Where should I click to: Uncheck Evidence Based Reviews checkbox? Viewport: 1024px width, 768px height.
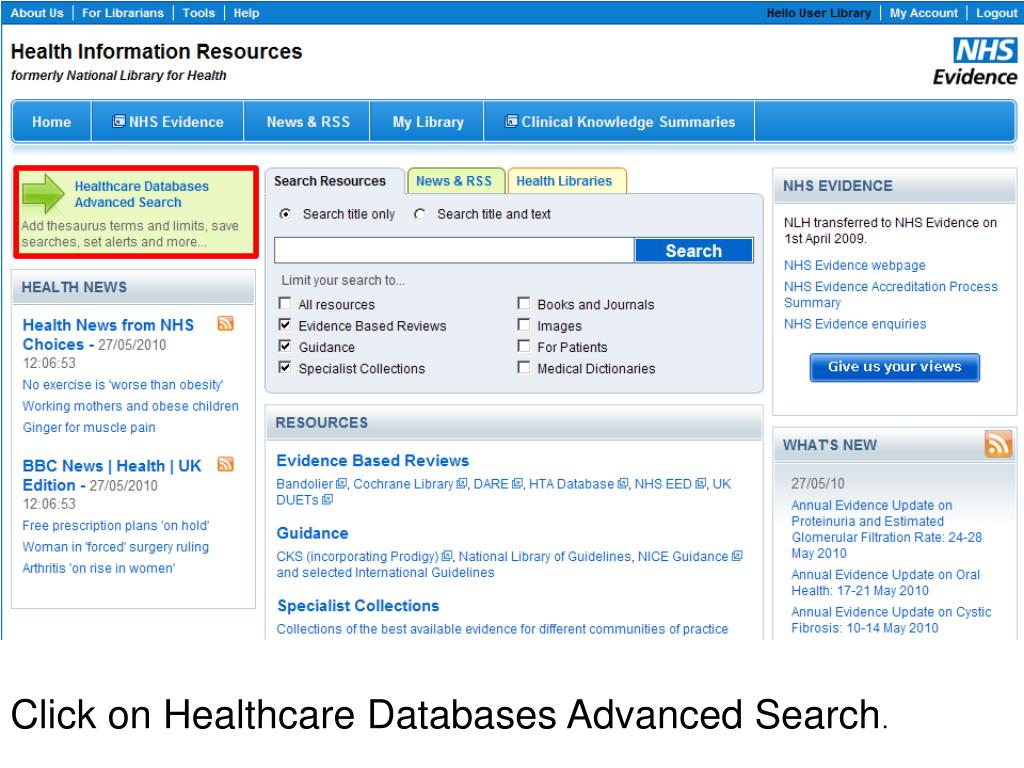[285, 325]
